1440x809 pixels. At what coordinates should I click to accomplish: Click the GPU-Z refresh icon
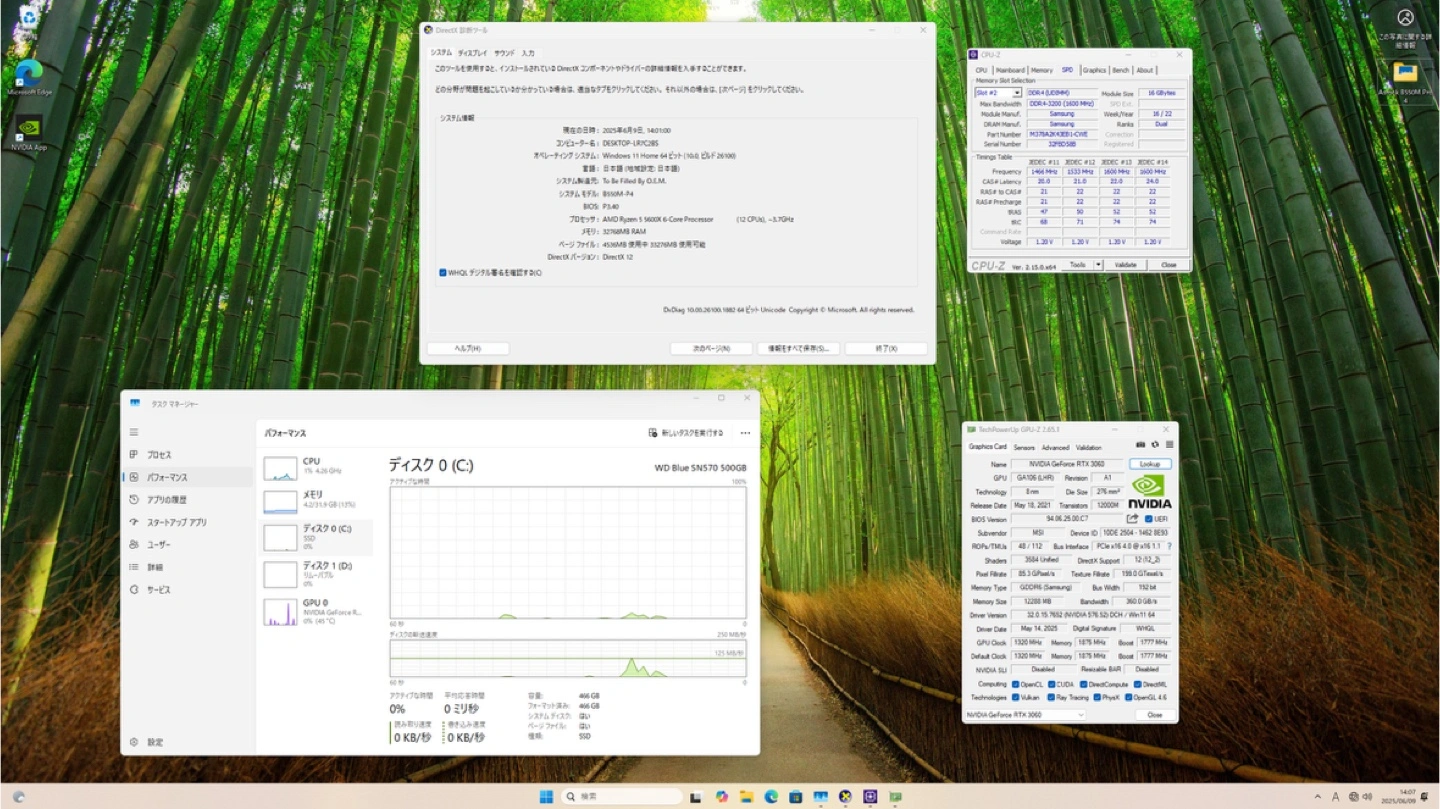(1155, 445)
